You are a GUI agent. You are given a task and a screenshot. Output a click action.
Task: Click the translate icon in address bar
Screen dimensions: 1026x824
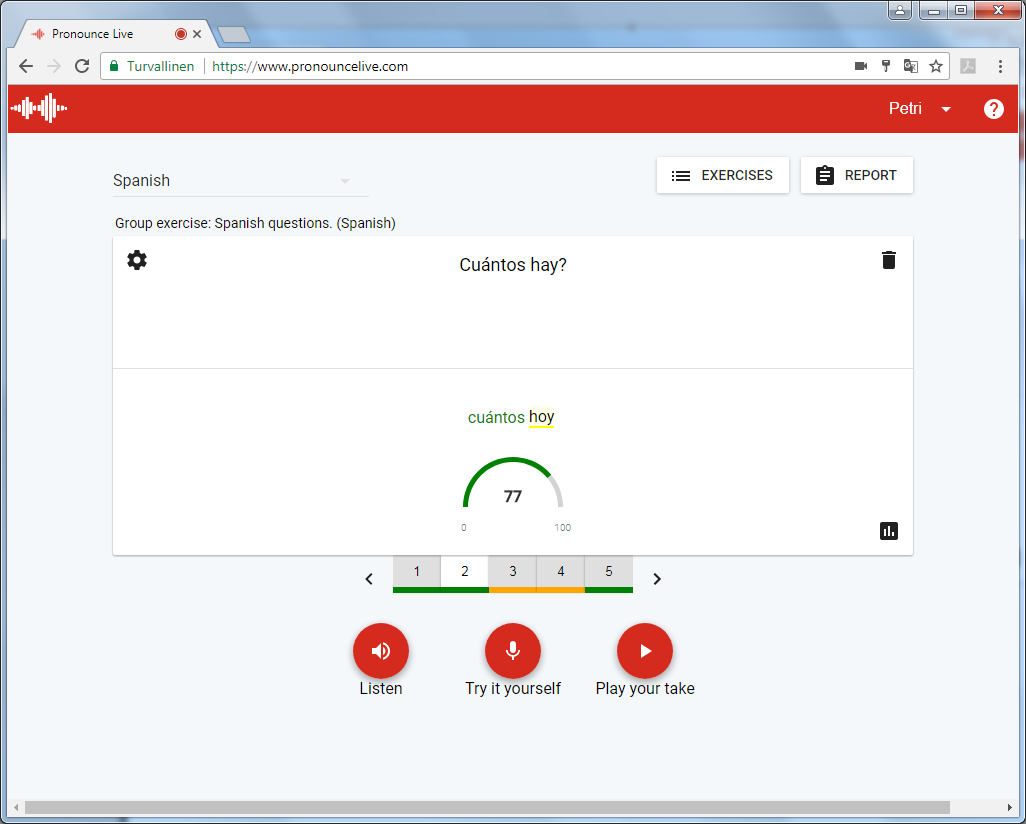910,67
